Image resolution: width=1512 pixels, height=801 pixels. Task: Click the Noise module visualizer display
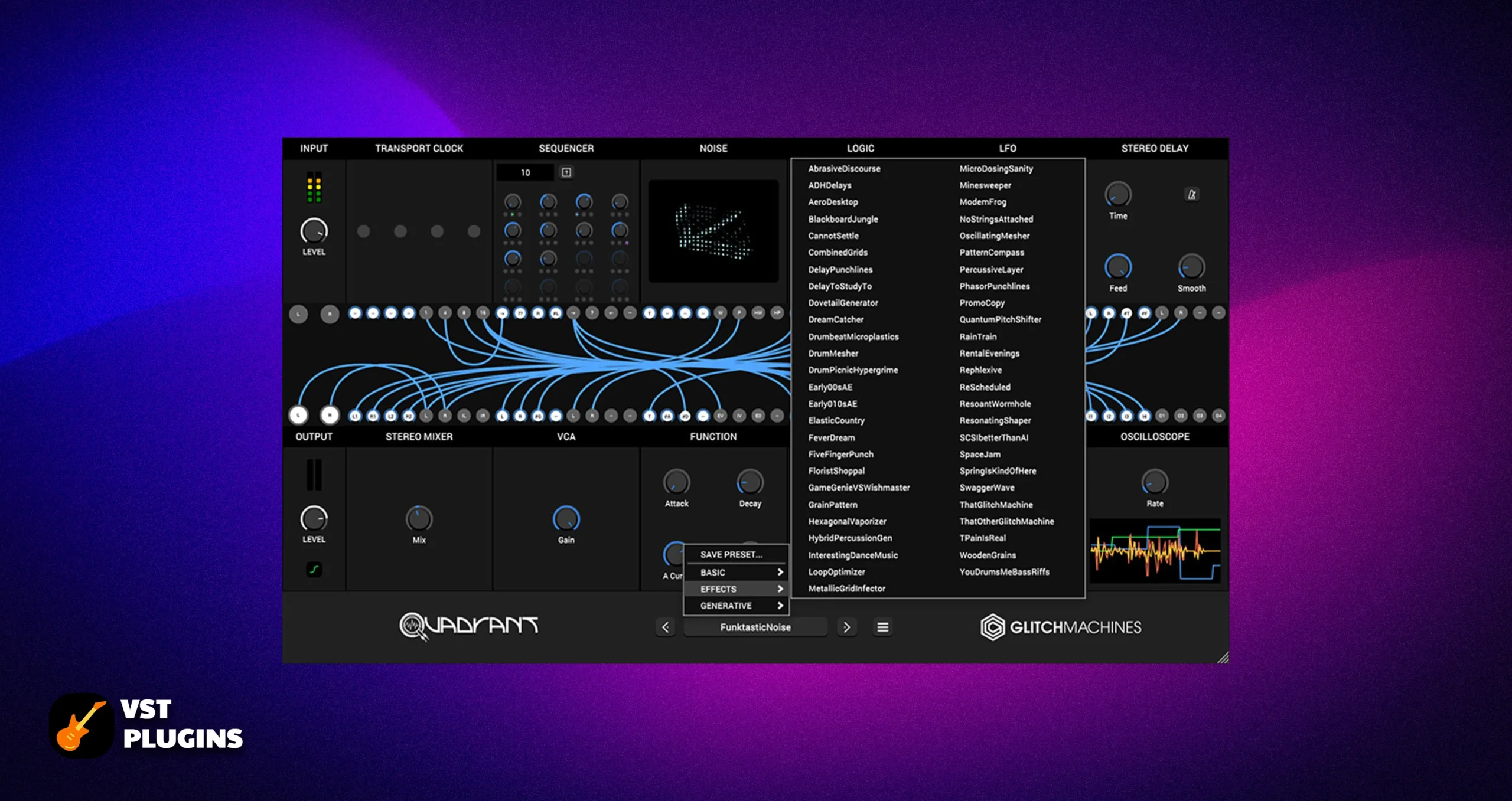[713, 231]
